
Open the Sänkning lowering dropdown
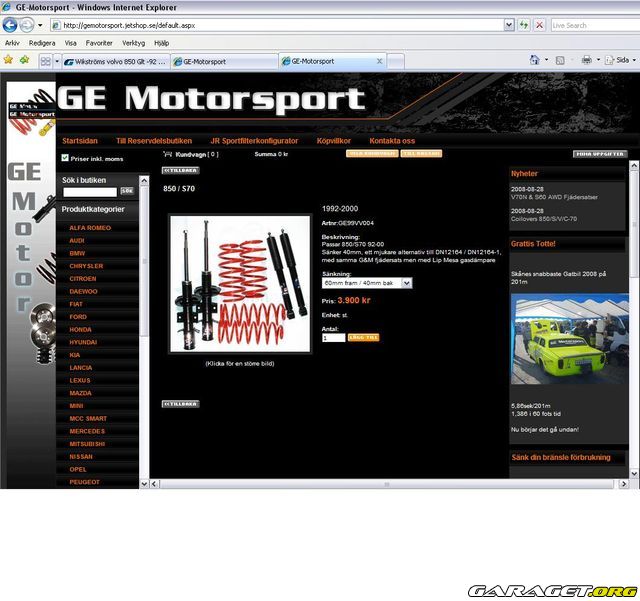[x=367, y=283]
